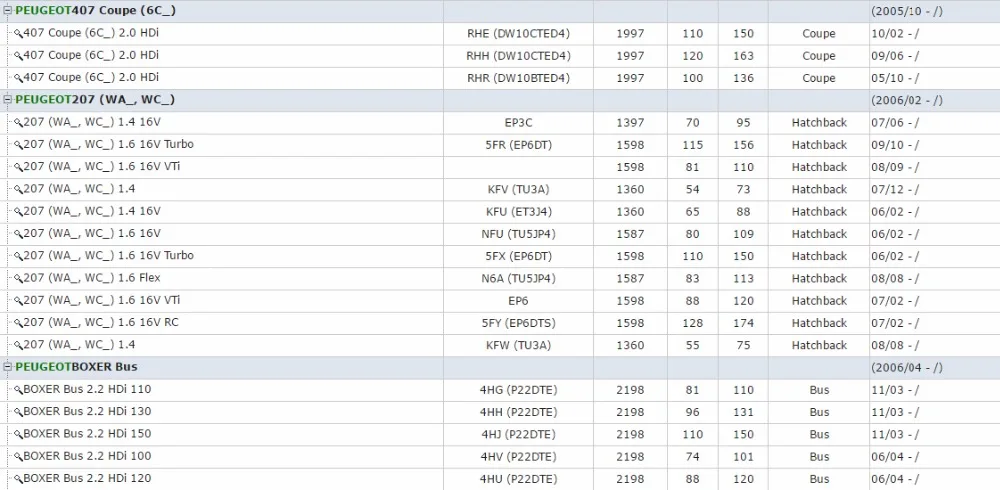This screenshot has height=490, width=1000.
Task: Click engine code N6A (TU5JP4)
Action: coord(518,279)
